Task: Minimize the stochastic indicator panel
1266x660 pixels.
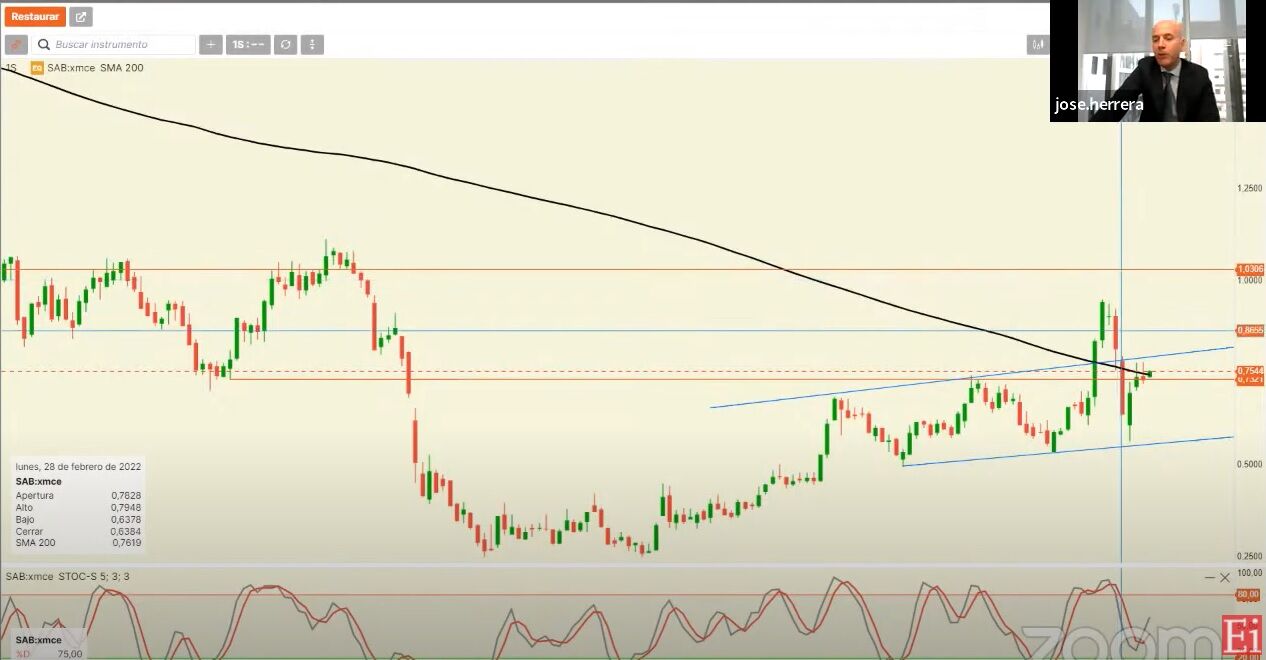Action: pyautogui.click(x=1210, y=577)
